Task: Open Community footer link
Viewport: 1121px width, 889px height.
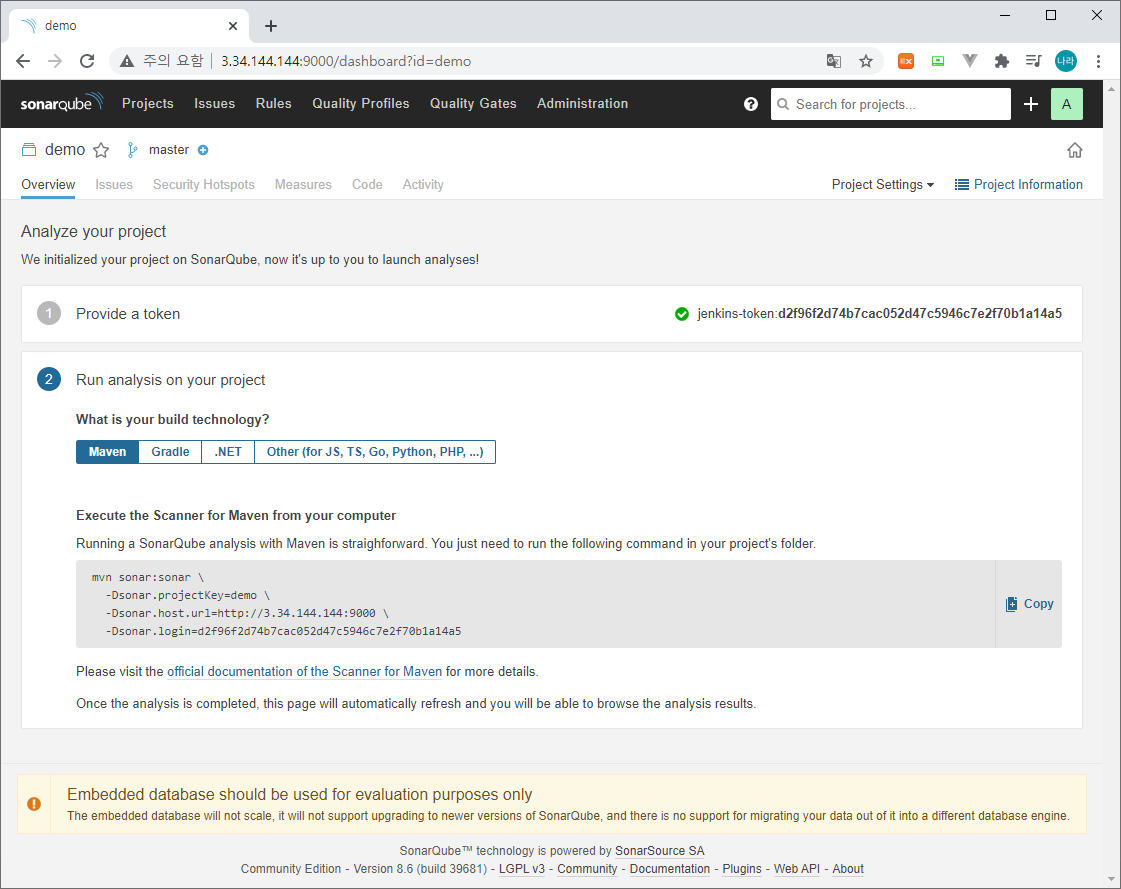Action: pyautogui.click(x=587, y=868)
